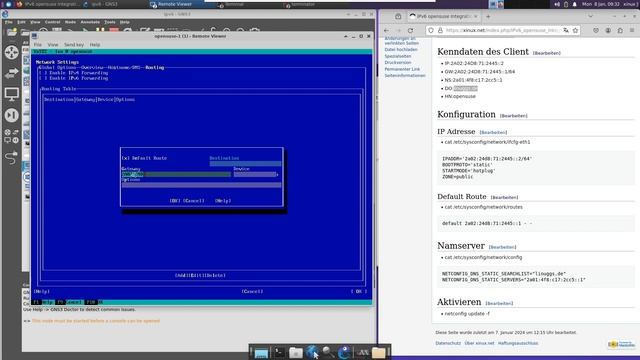The width and height of the screenshot is (640, 360).
Task: Open Datei hochladen sidebar link
Action: pos(401,50)
